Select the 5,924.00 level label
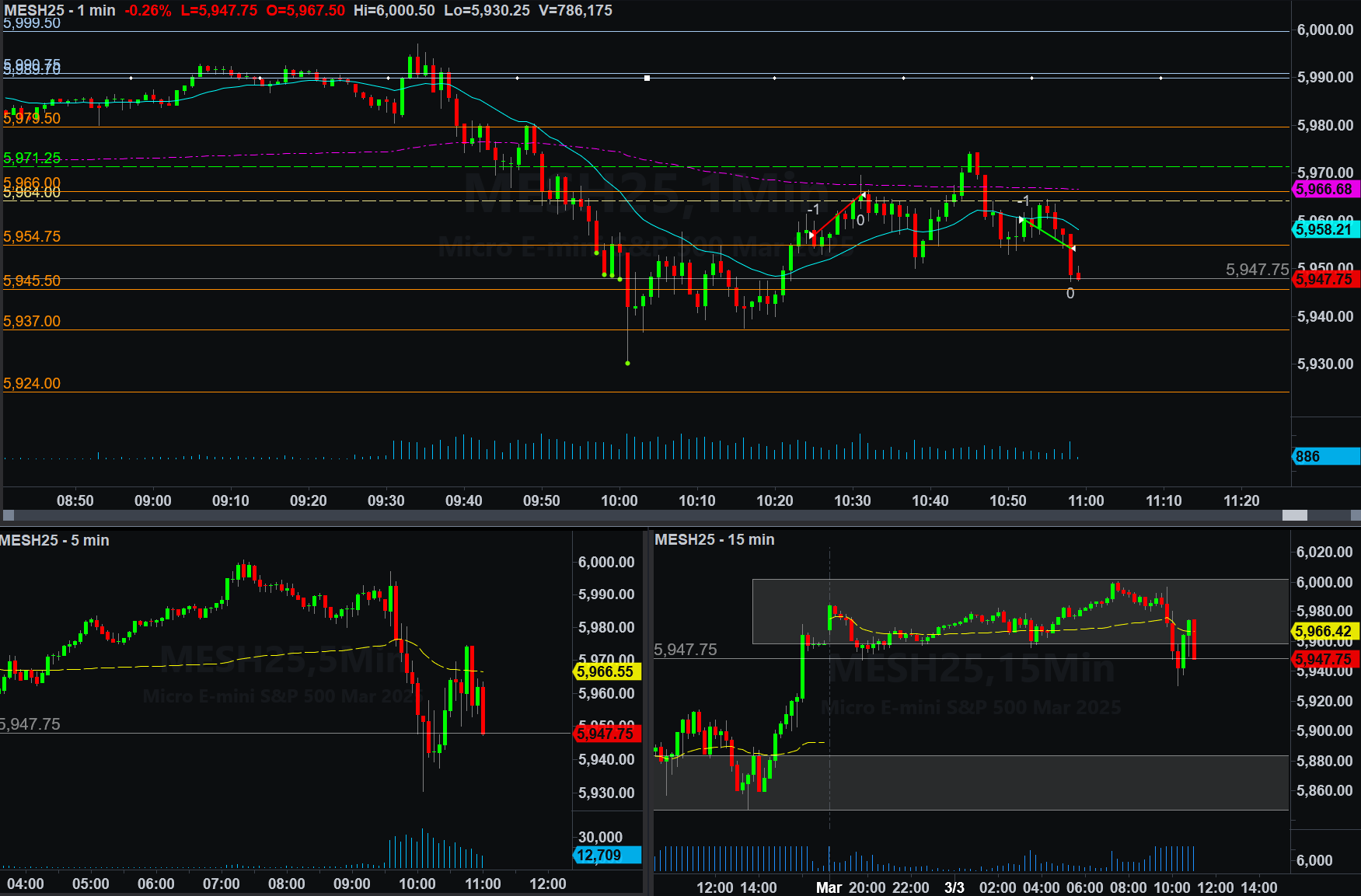 [32, 383]
